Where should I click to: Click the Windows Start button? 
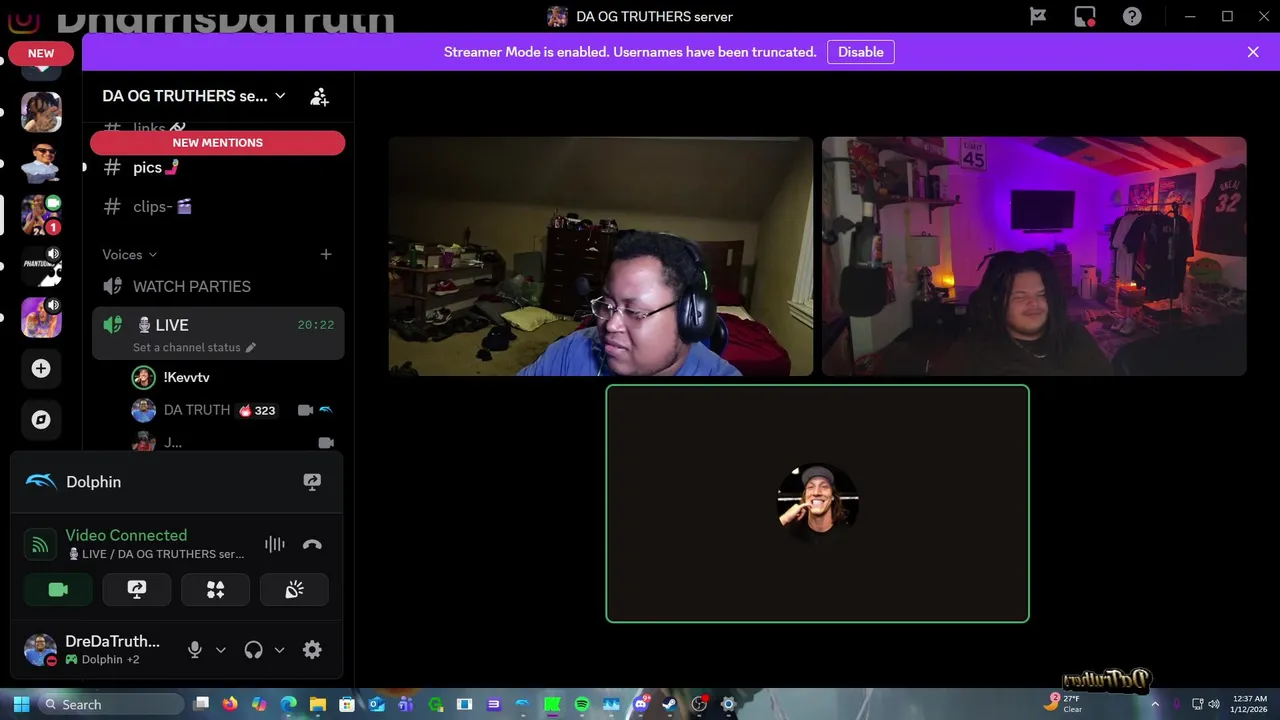pyautogui.click(x=21, y=704)
